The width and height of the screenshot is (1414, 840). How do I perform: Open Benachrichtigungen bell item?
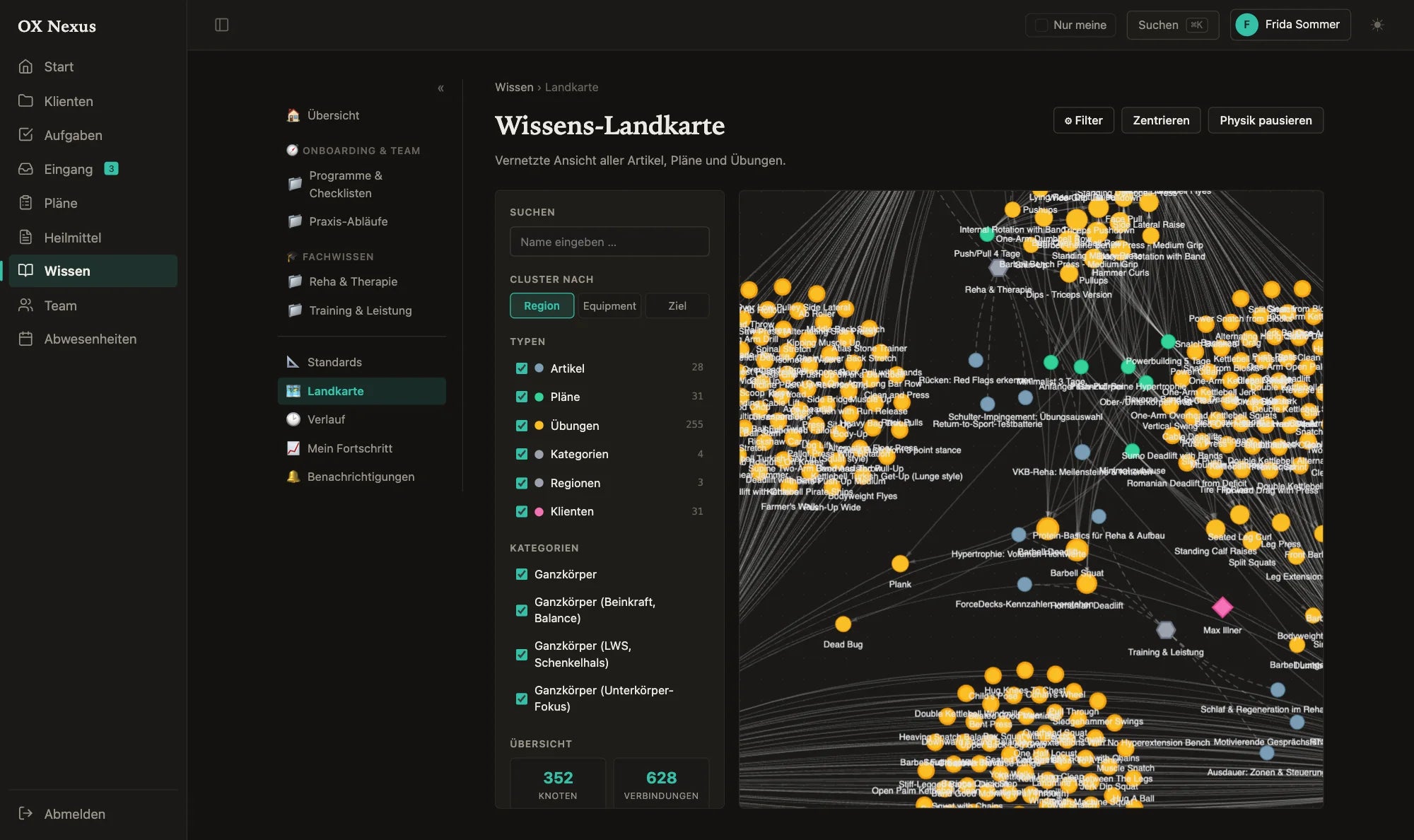click(361, 477)
